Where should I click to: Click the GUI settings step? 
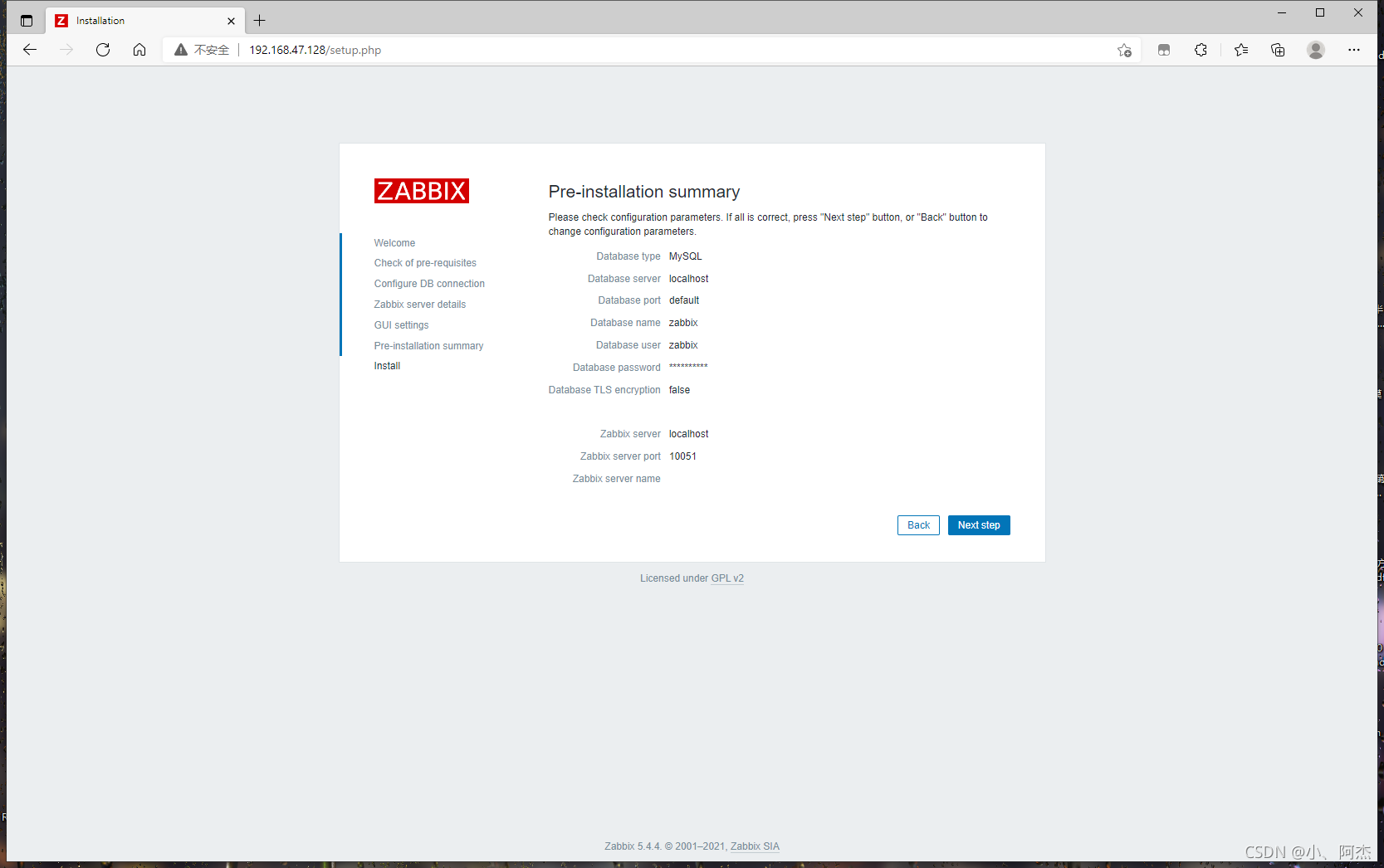click(x=401, y=325)
